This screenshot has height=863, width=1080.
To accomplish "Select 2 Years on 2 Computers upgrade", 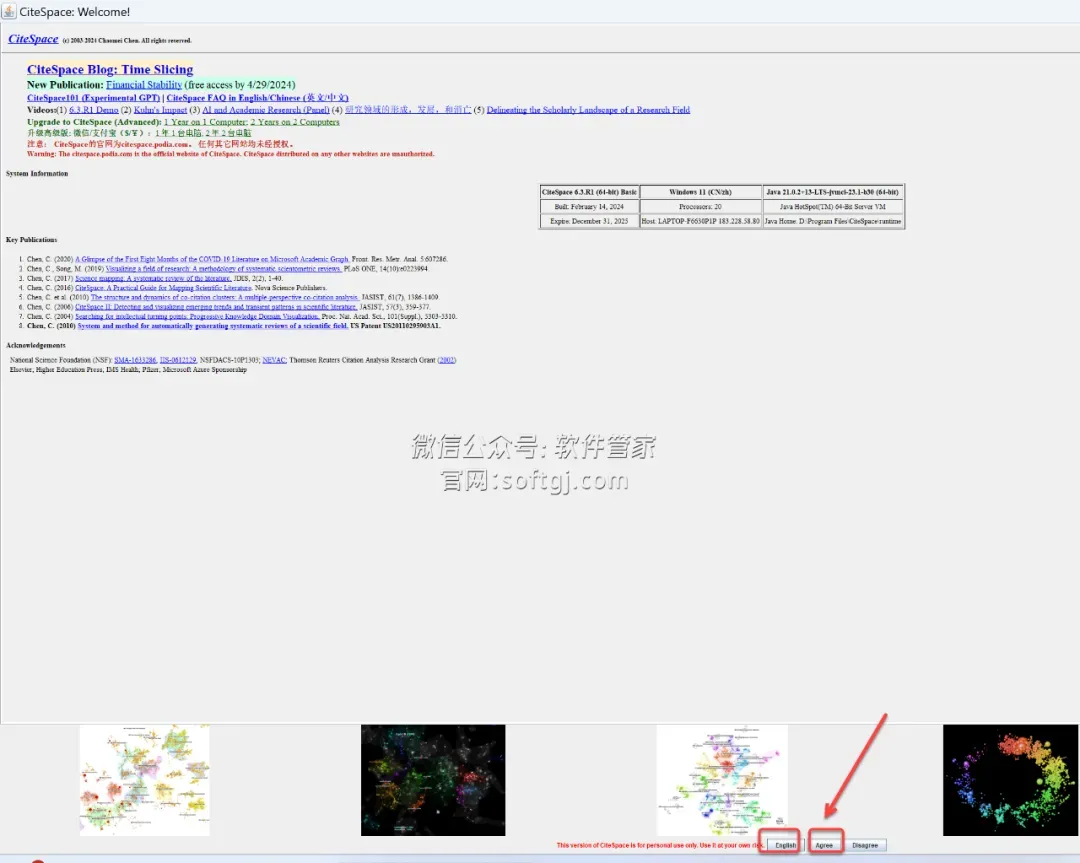I will coord(295,122).
